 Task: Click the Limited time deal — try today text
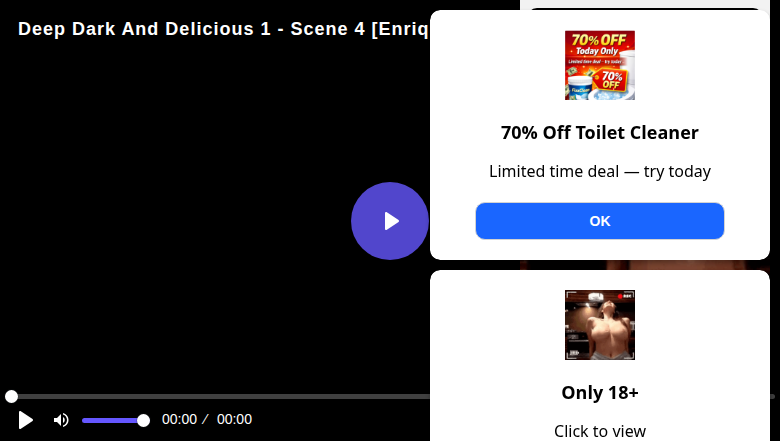pyautogui.click(x=599, y=172)
